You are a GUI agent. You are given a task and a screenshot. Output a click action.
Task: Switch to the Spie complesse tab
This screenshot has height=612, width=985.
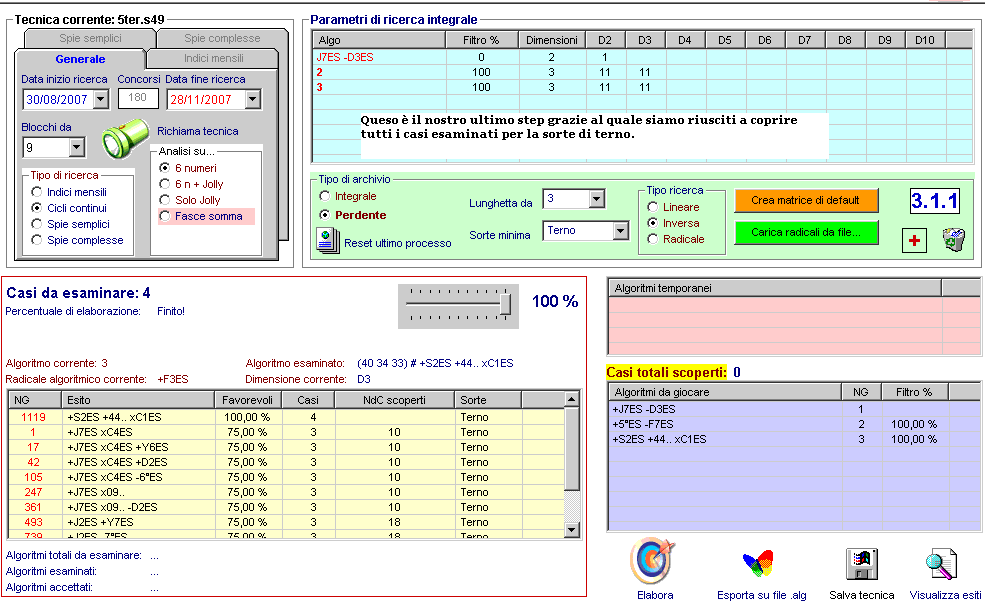(x=222, y=38)
